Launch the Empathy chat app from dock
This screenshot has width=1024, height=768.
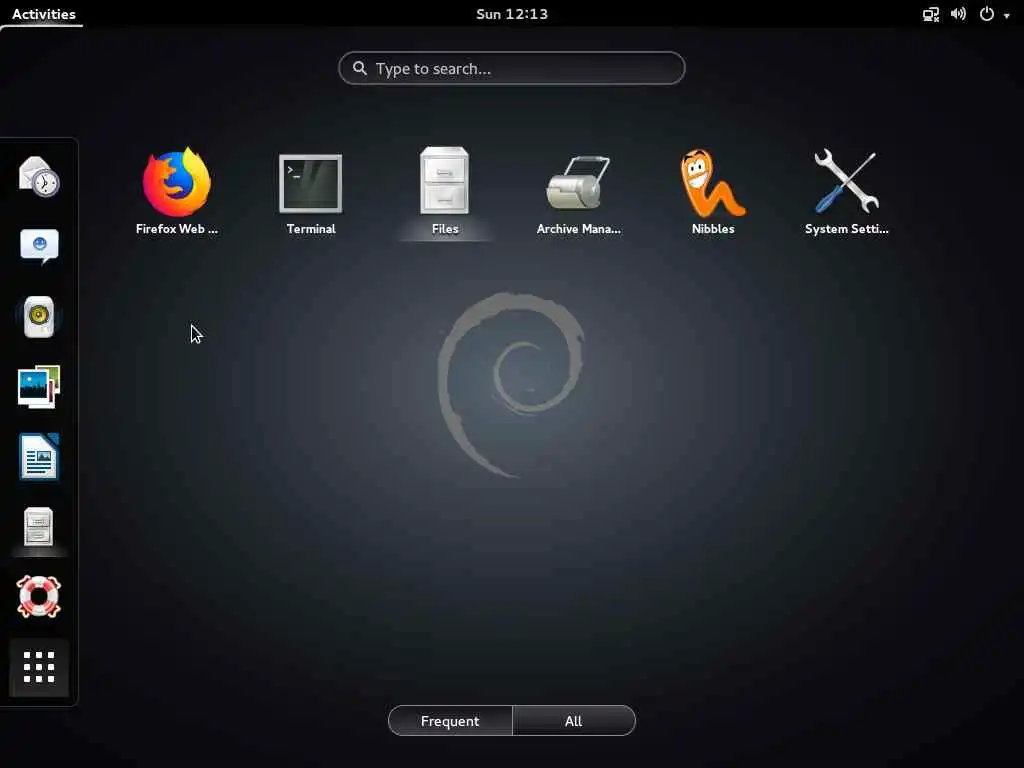tap(39, 246)
